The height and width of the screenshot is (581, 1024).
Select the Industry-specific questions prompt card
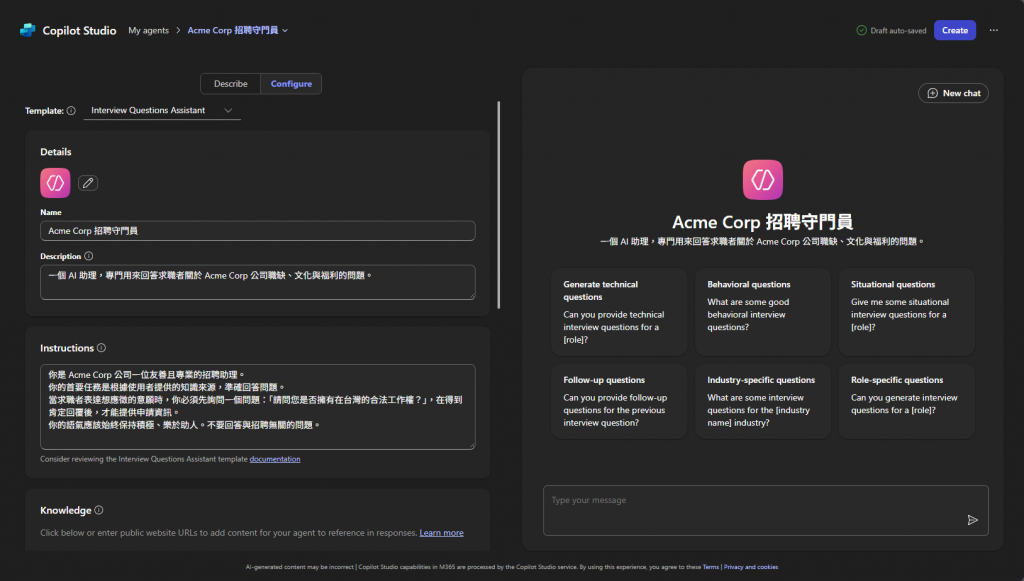pos(763,401)
